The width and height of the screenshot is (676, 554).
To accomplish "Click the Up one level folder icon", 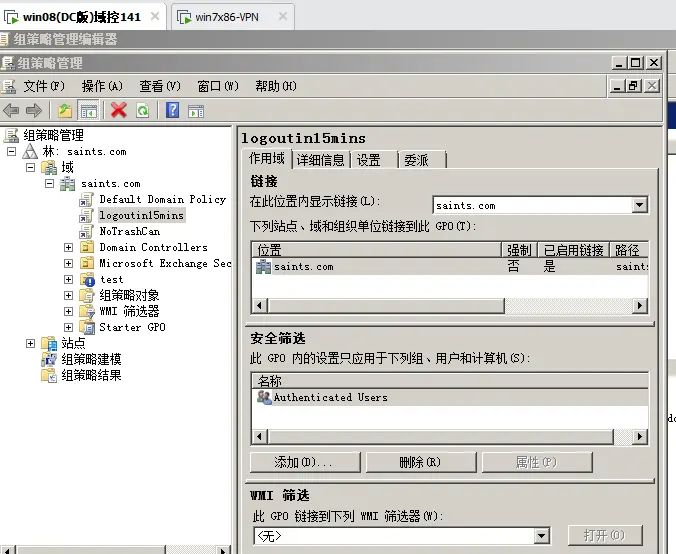I will click(65, 111).
